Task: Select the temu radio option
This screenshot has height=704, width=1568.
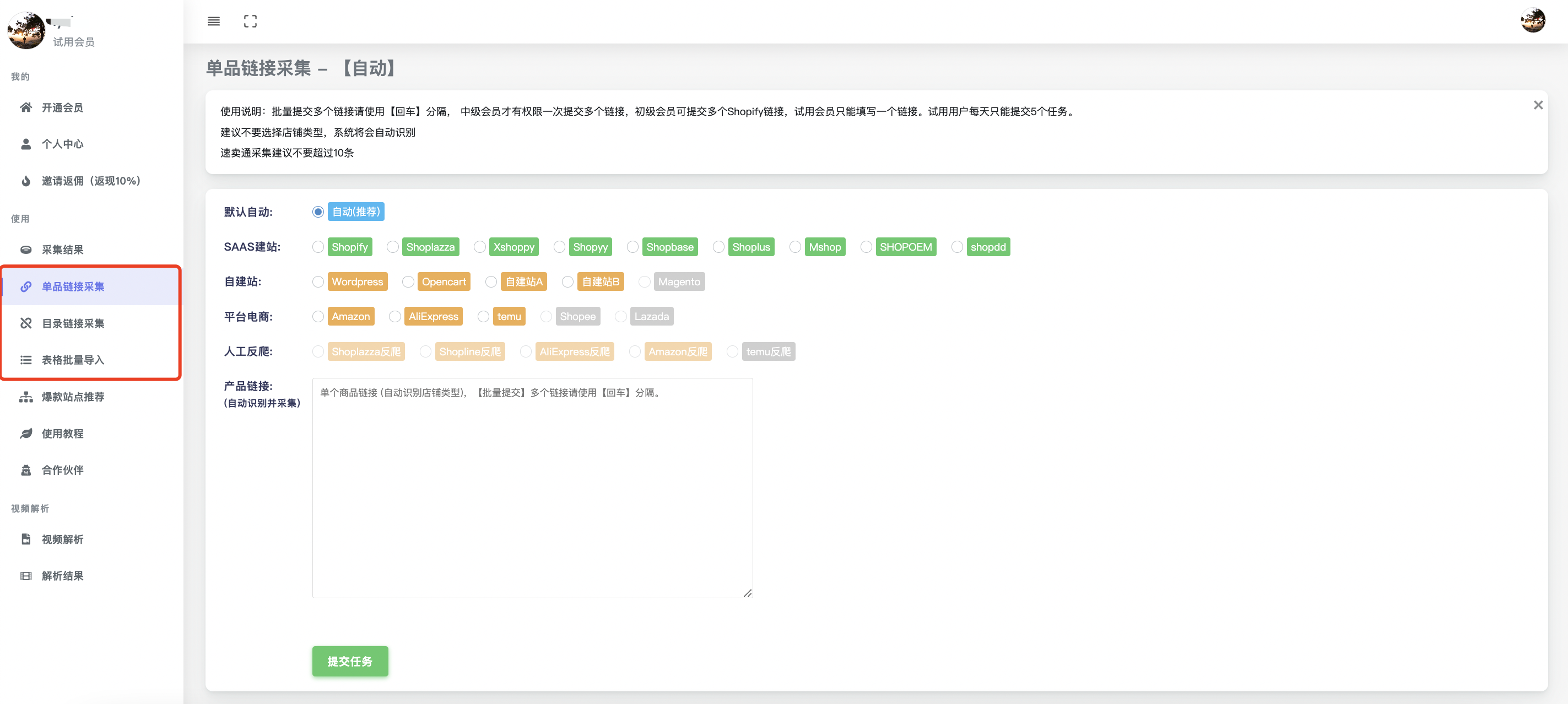Action: (x=483, y=316)
